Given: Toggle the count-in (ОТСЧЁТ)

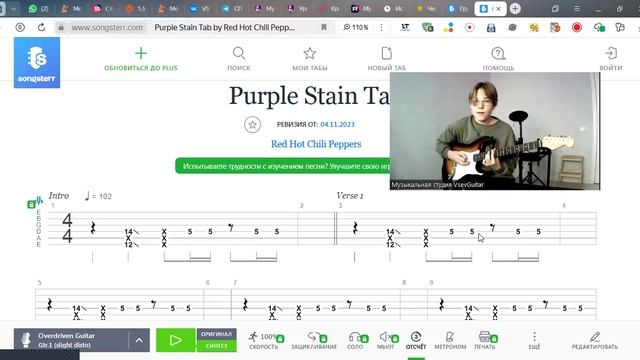Looking at the screenshot, I should coord(416,341).
